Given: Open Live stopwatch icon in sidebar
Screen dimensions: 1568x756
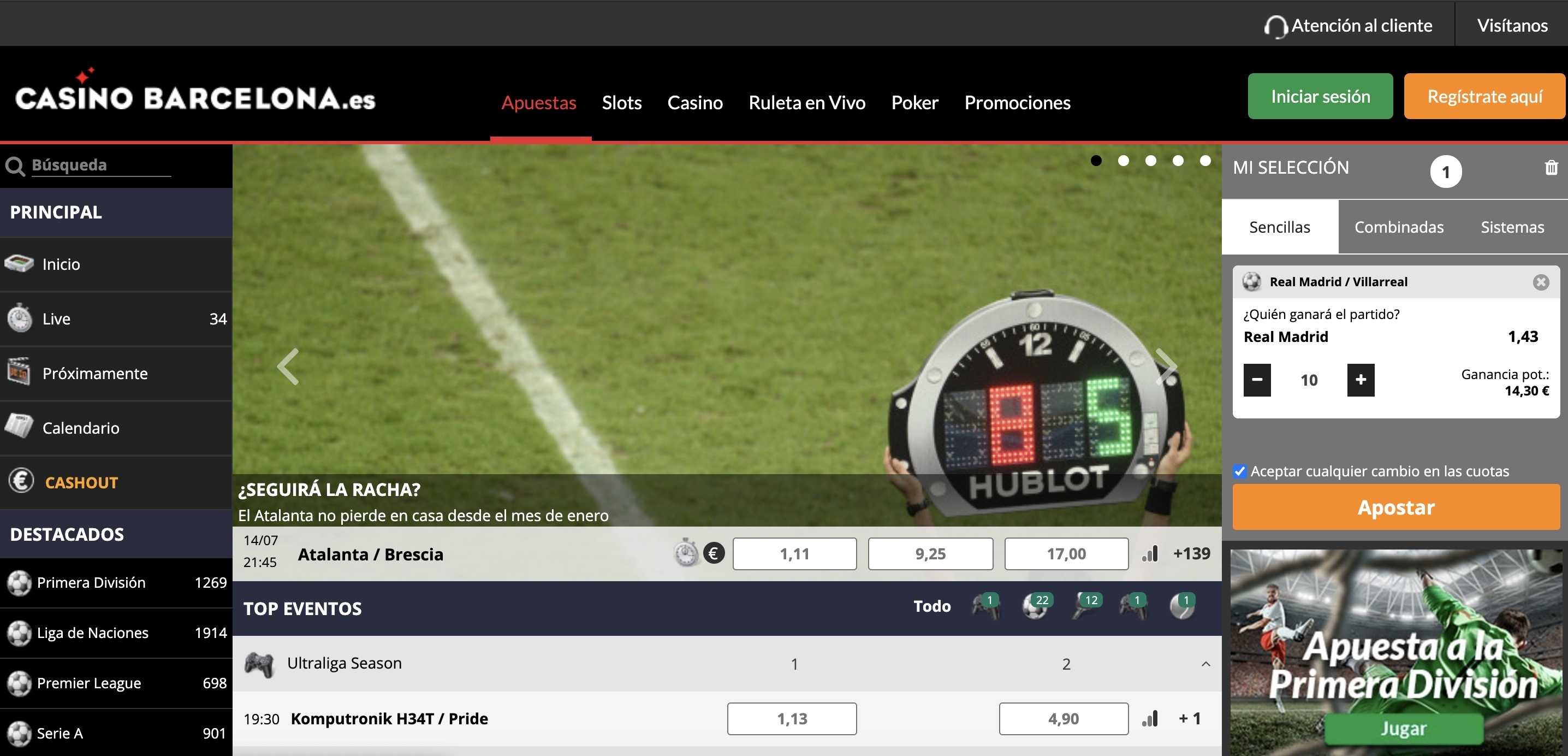Looking at the screenshot, I should pyautogui.click(x=20, y=318).
